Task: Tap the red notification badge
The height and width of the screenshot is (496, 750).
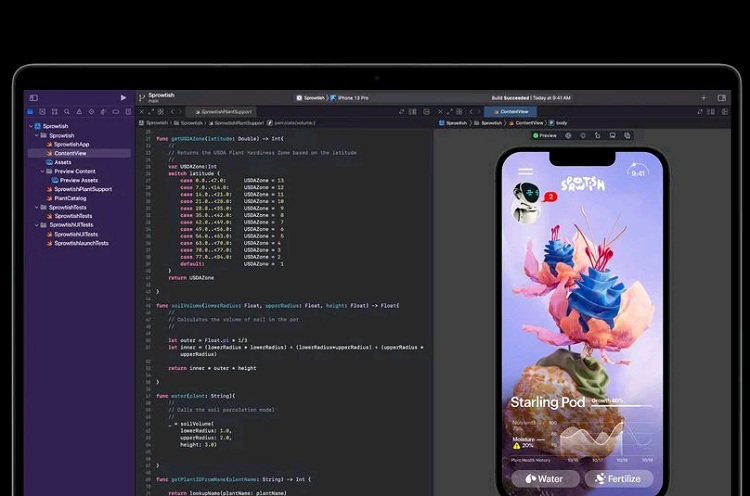Action: coord(551,197)
